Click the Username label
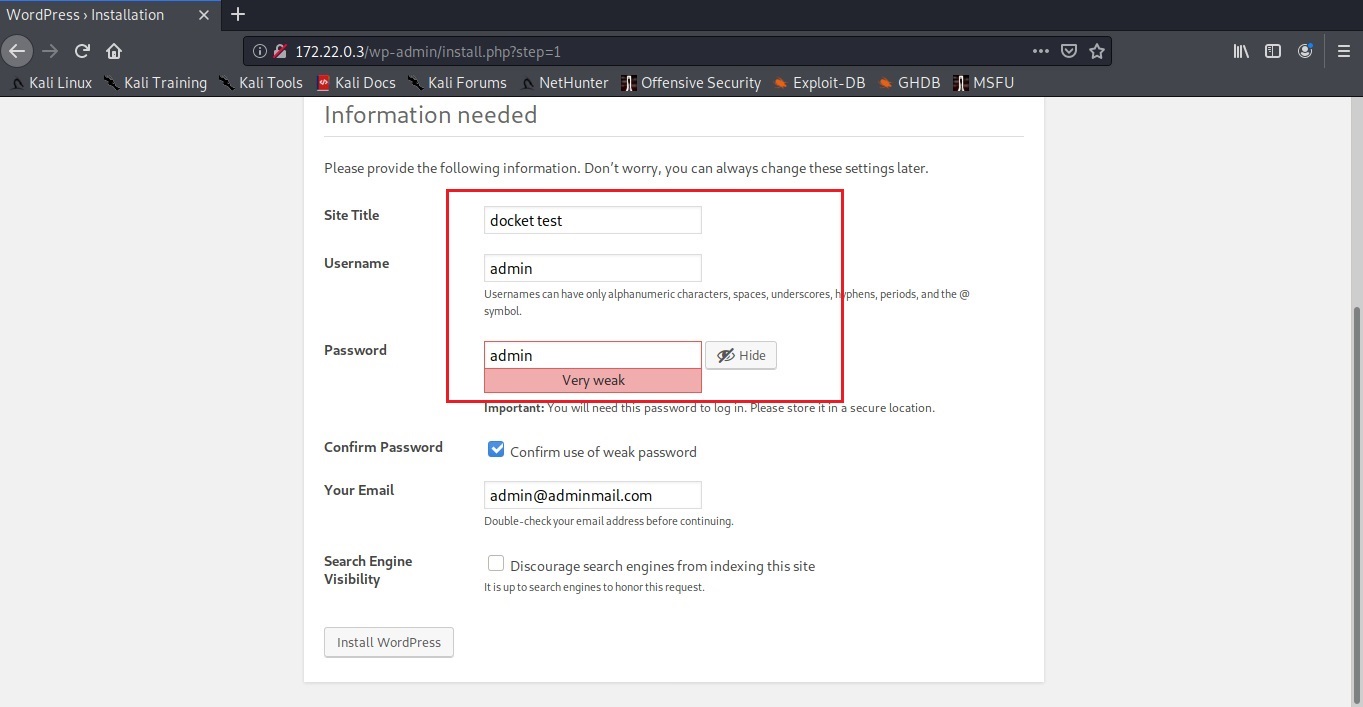Viewport: 1363px width, 707px height. 357,263
